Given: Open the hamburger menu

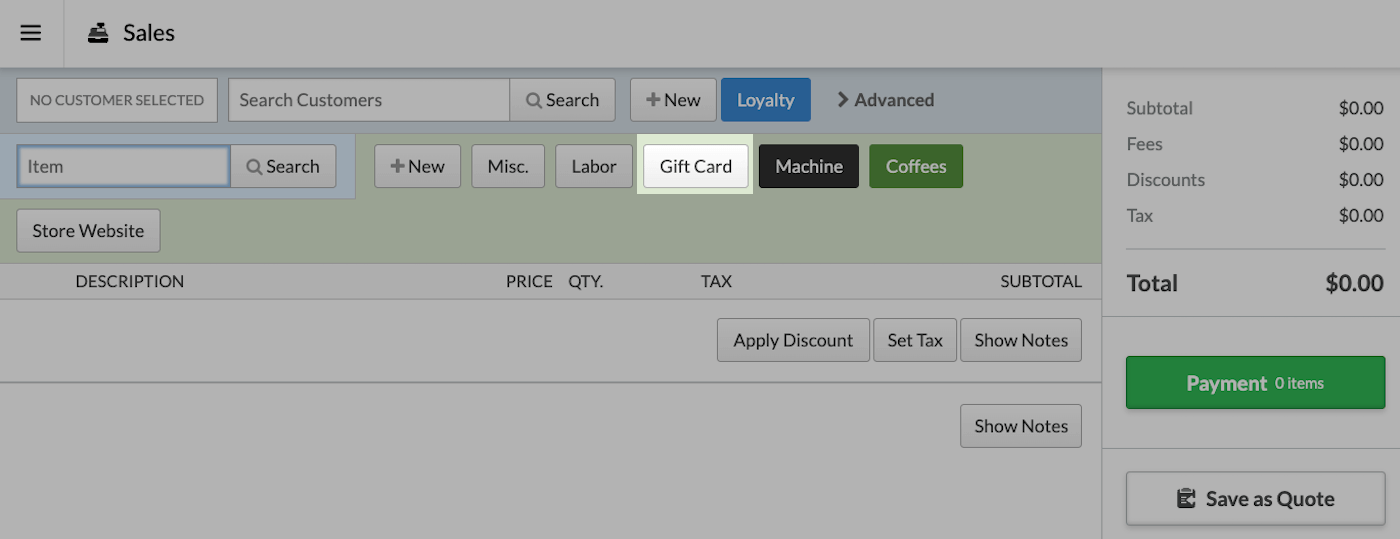Looking at the screenshot, I should click(x=31, y=33).
